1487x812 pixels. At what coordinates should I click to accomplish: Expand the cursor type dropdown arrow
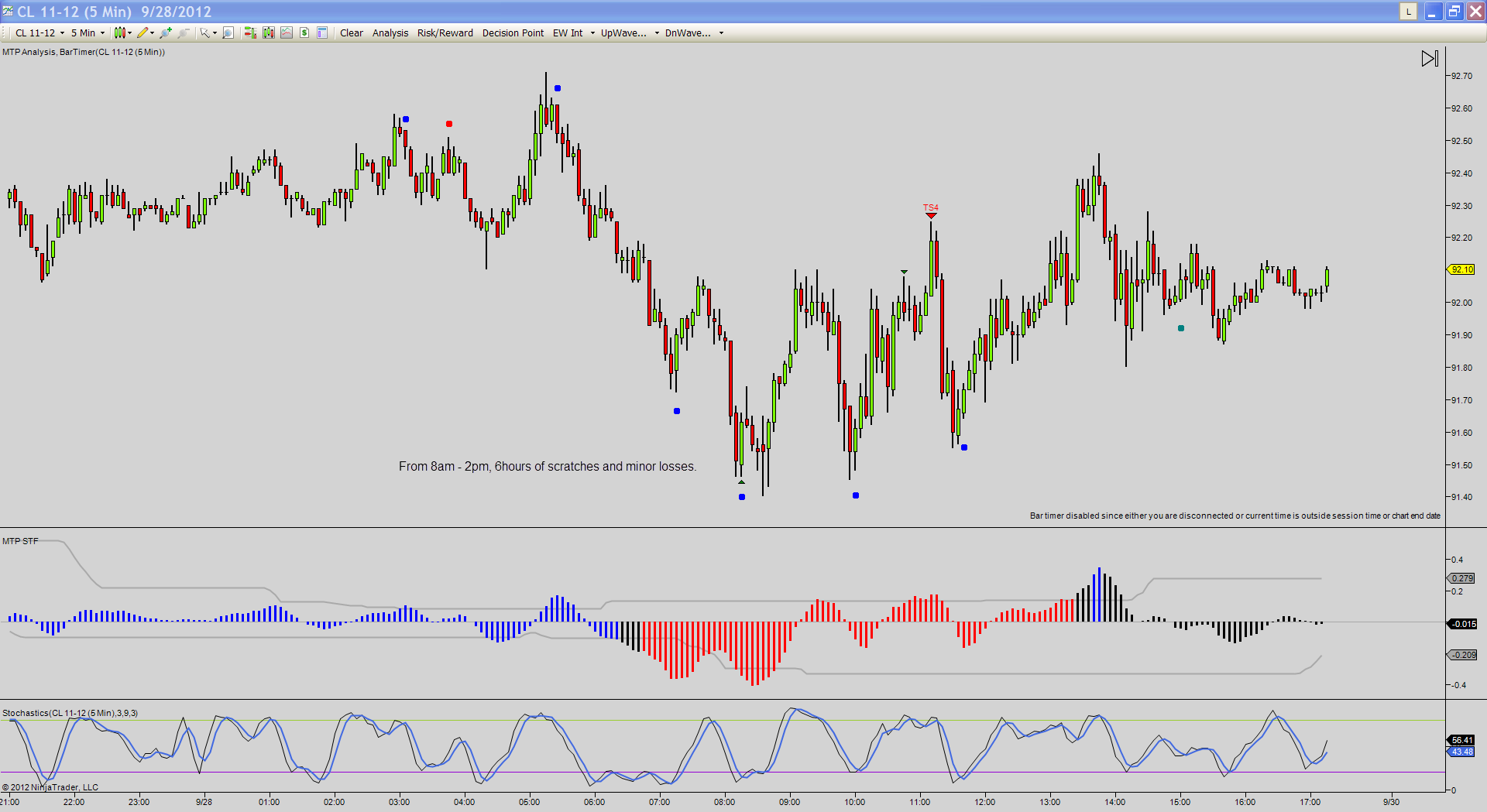[x=215, y=33]
